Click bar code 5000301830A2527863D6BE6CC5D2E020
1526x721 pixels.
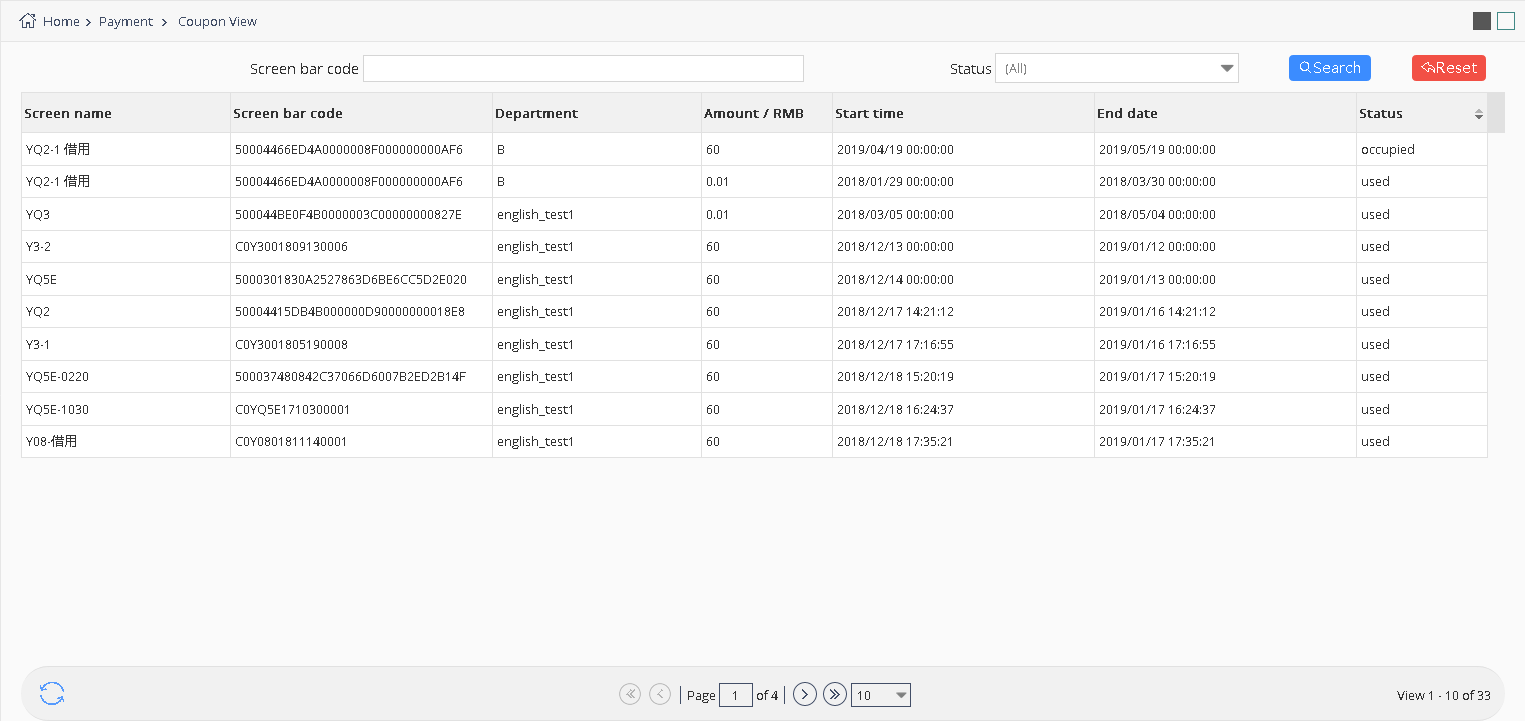(x=351, y=280)
